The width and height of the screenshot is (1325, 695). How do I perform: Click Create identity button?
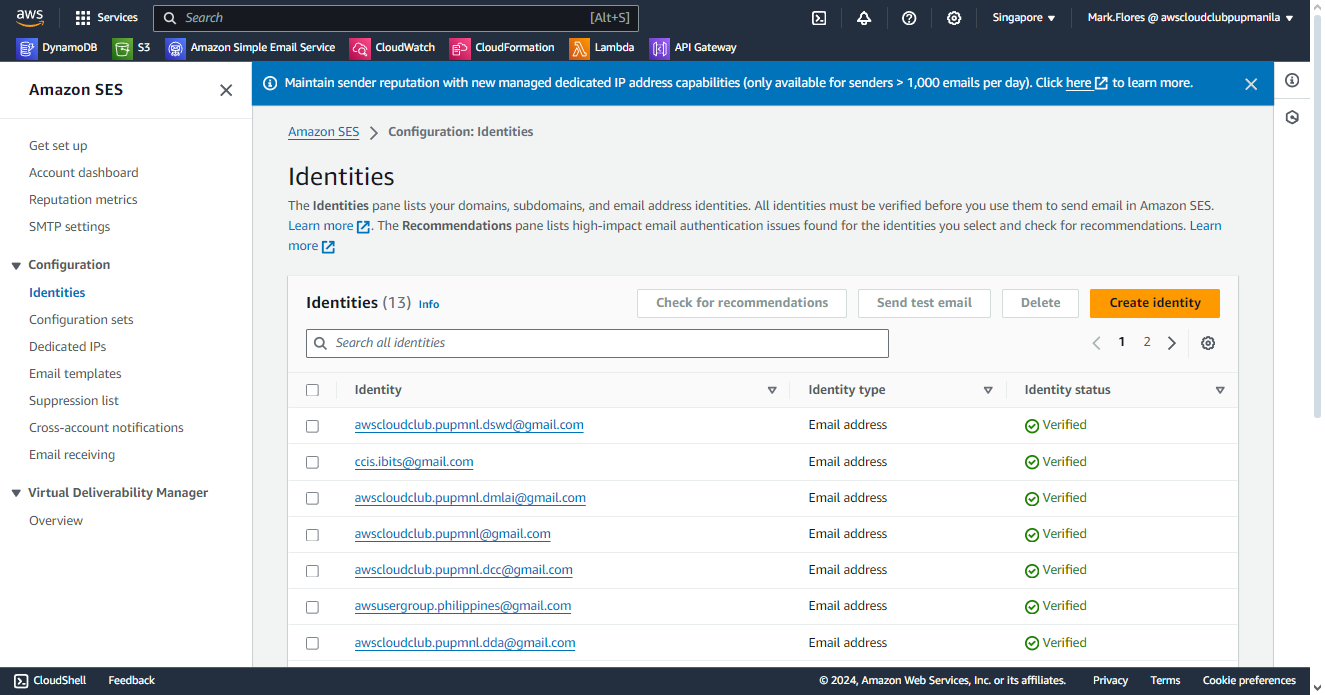(1155, 303)
